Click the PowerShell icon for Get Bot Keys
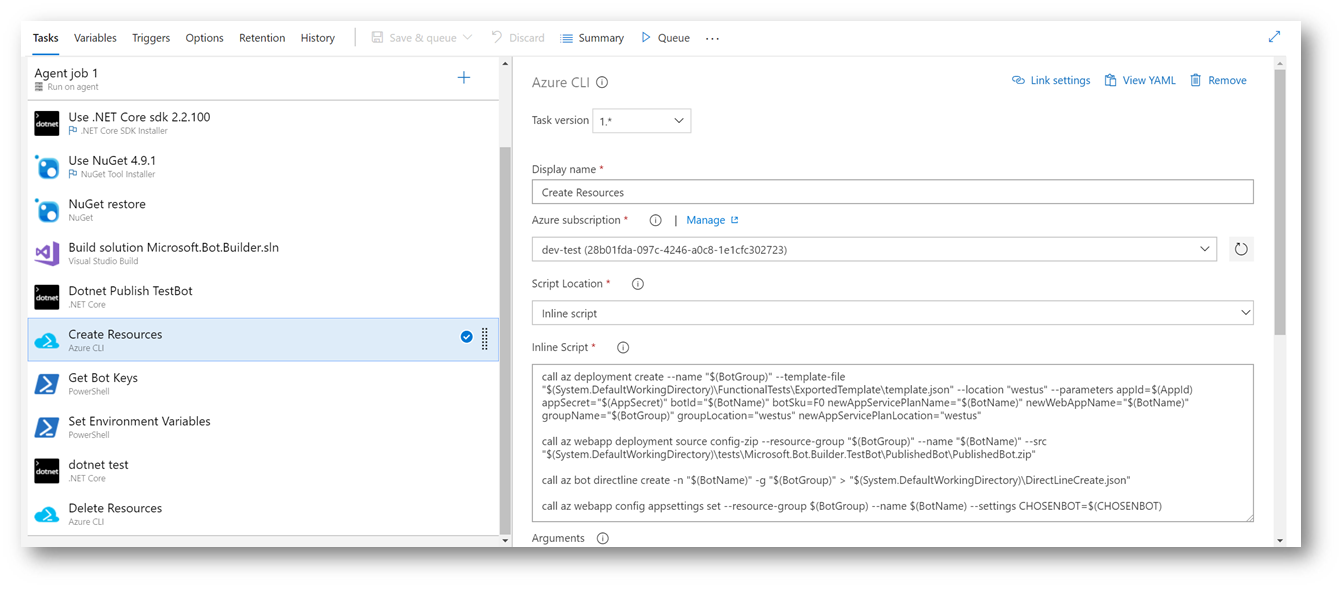The height and width of the screenshot is (589, 1343). [x=47, y=384]
